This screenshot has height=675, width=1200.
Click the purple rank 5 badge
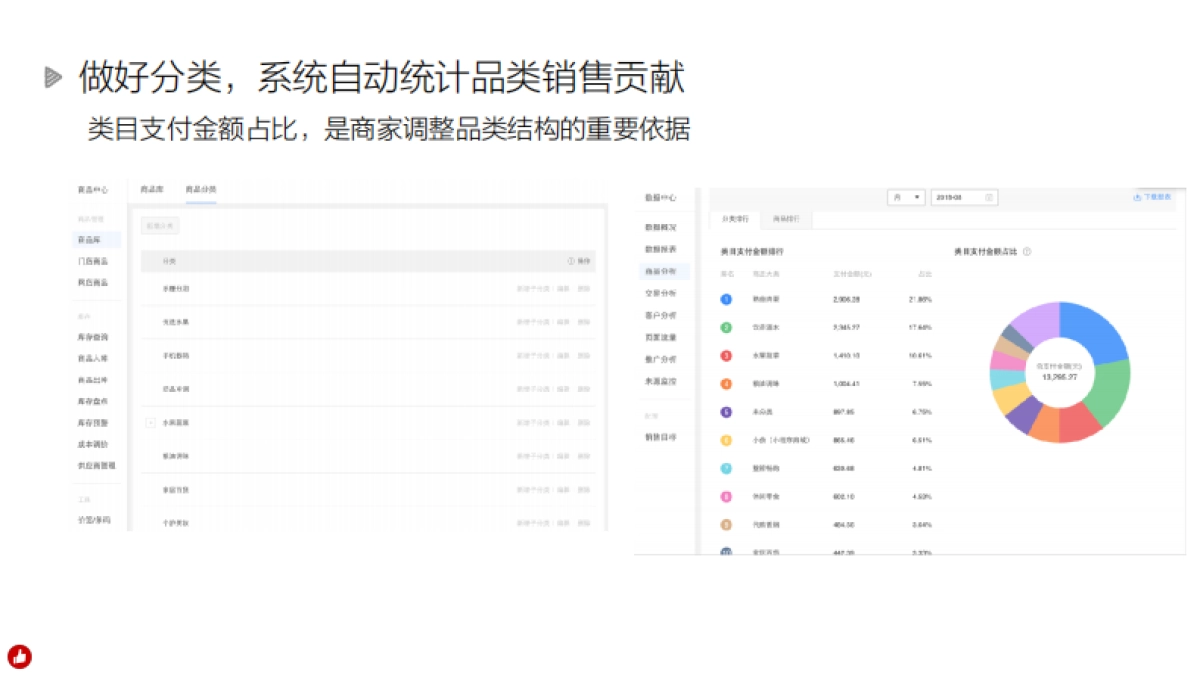tap(726, 411)
